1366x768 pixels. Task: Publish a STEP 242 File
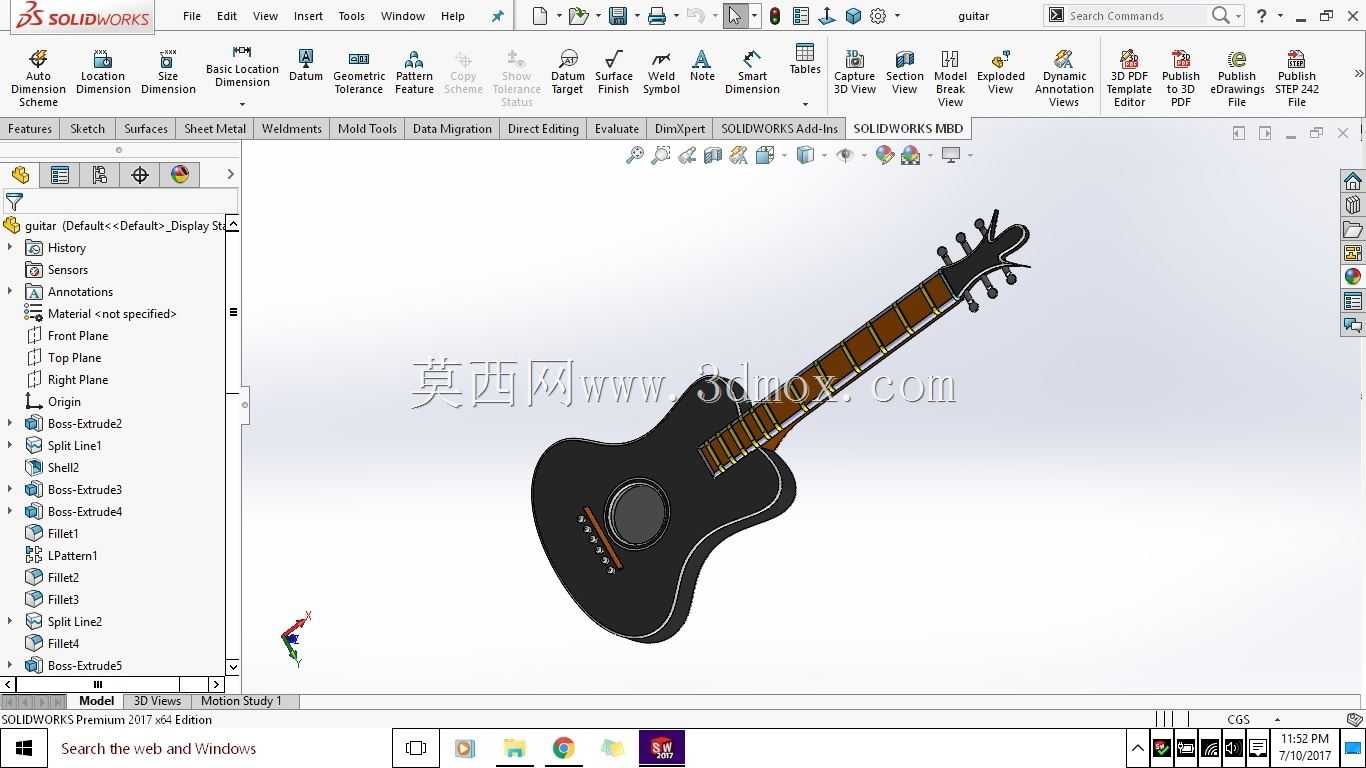pos(1297,78)
